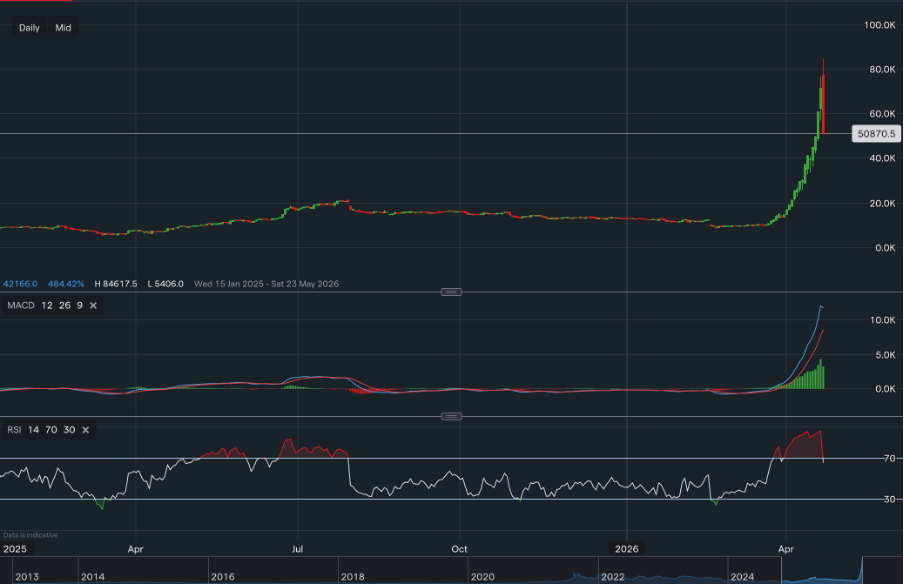
Task: Jump to 2020 in the navigator timeline
Action: 482,576
